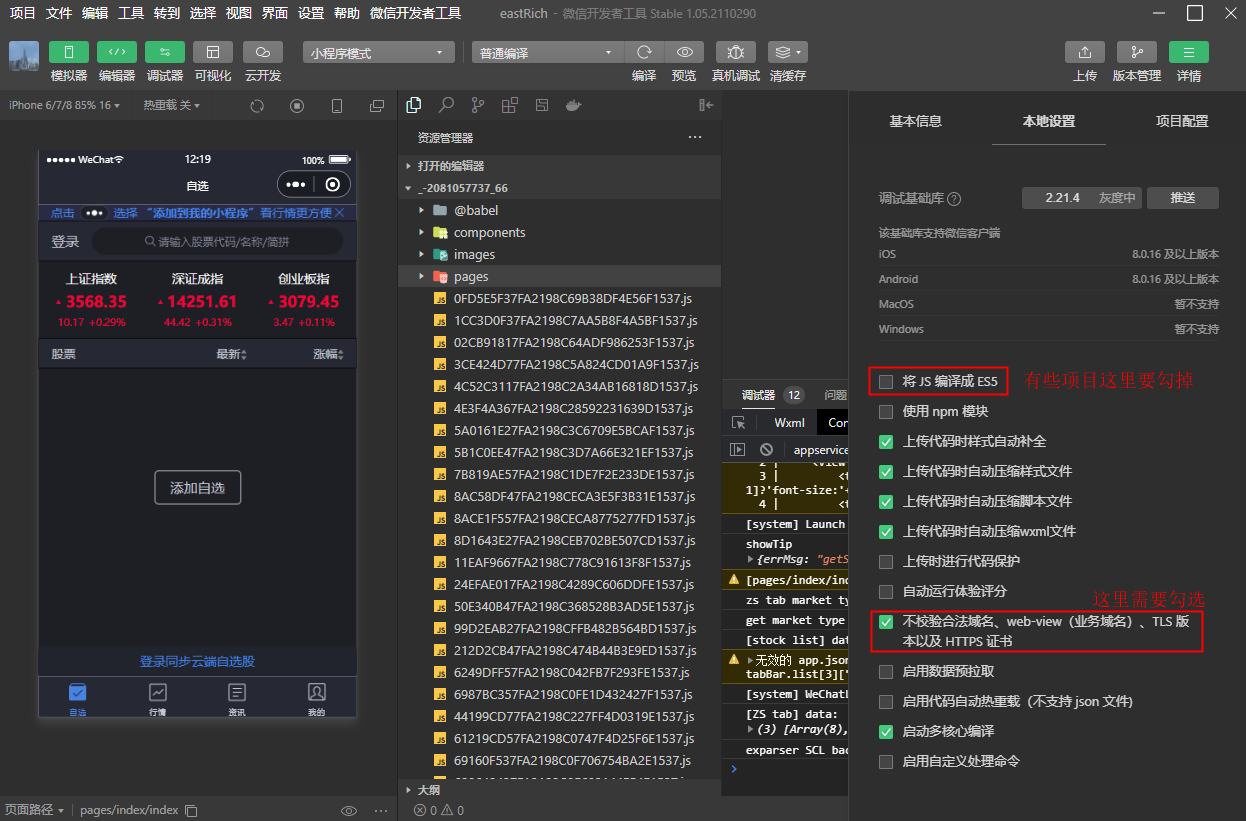1246x821 pixels.
Task: Open the source control icon in editor sidebar
Action: [478, 105]
